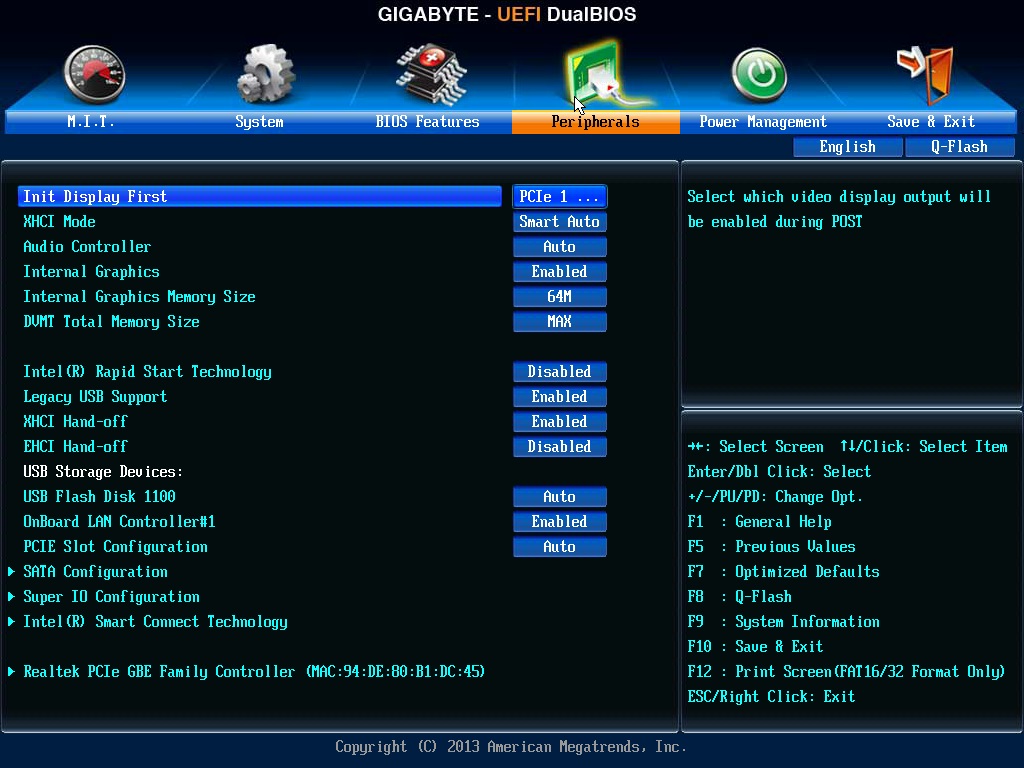Click the English language button
The width and height of the screenshot is (1024, 768).
tap(848, 147)
